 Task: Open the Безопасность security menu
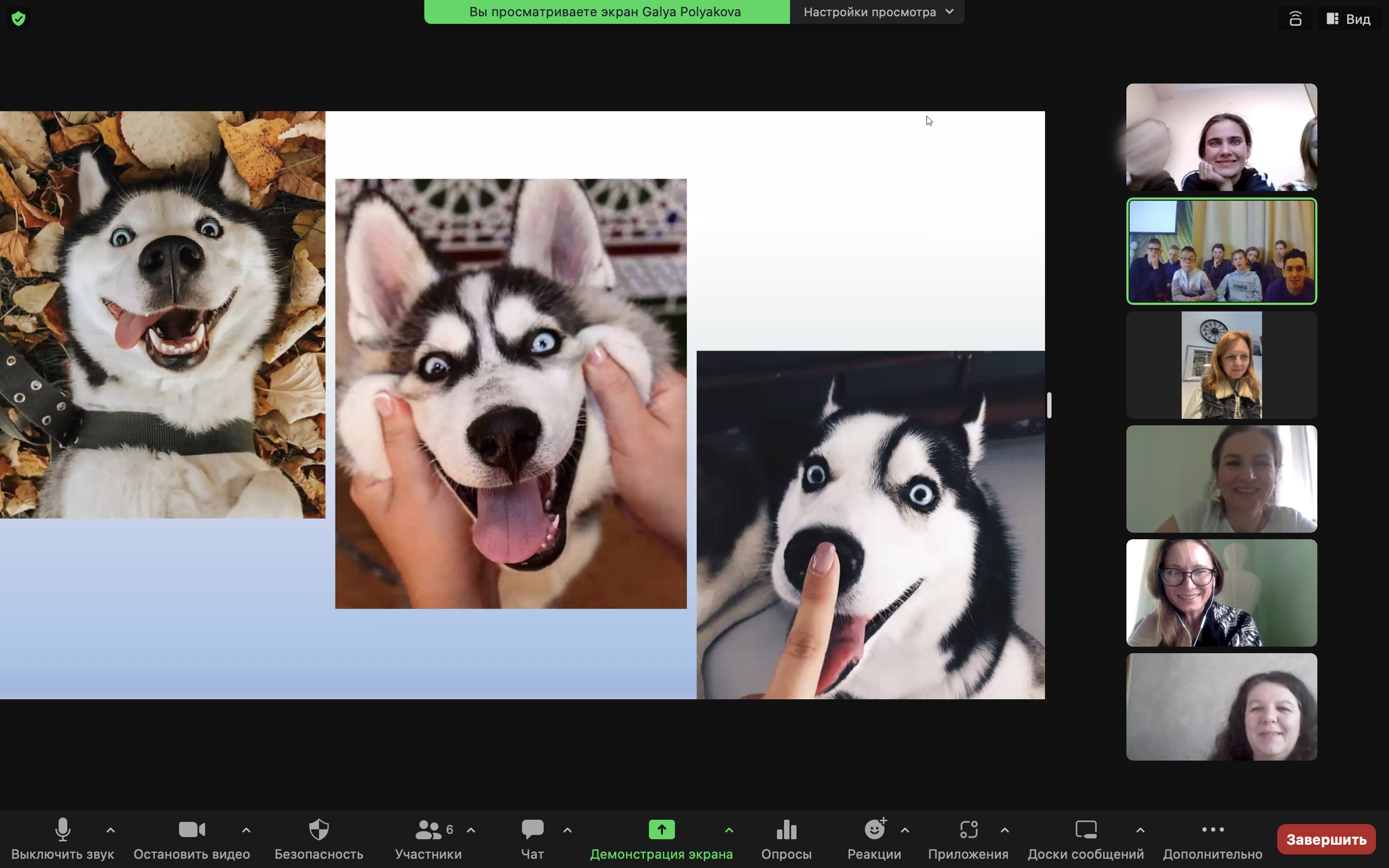(x=319, y=839)
